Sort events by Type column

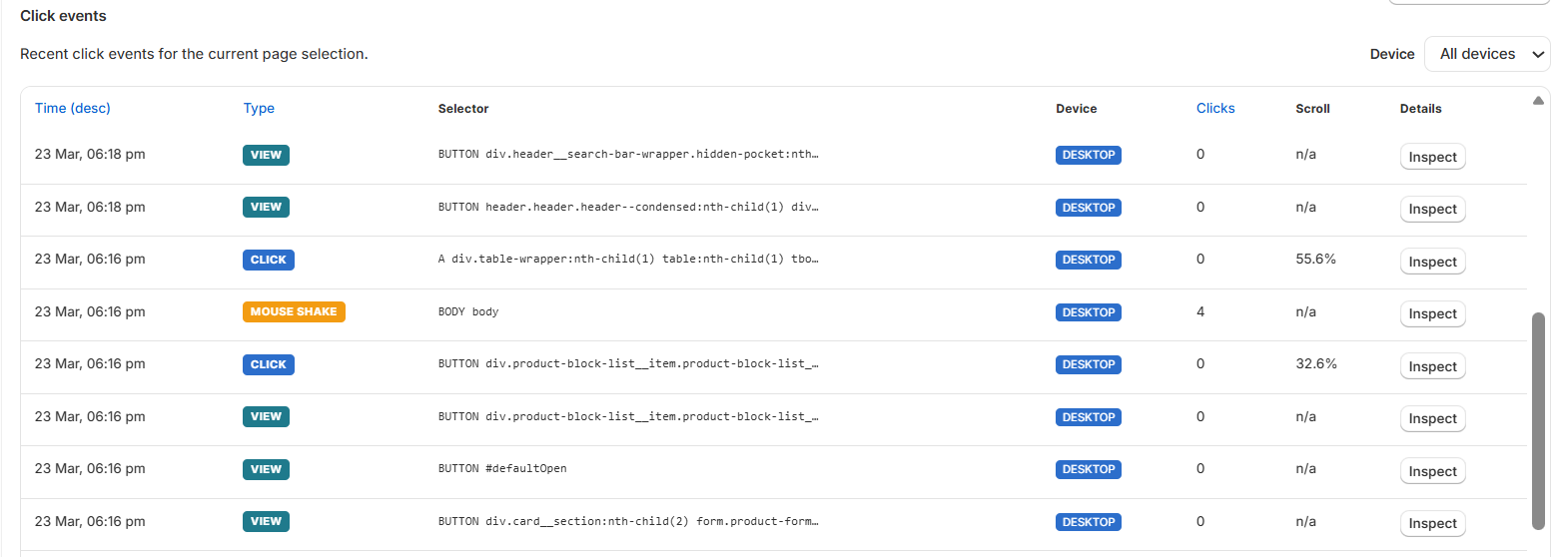(x=259, y=108)
